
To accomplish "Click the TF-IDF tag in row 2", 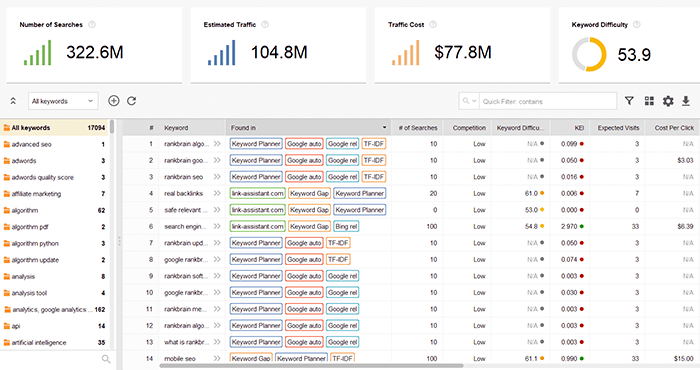I will point(374,160).
